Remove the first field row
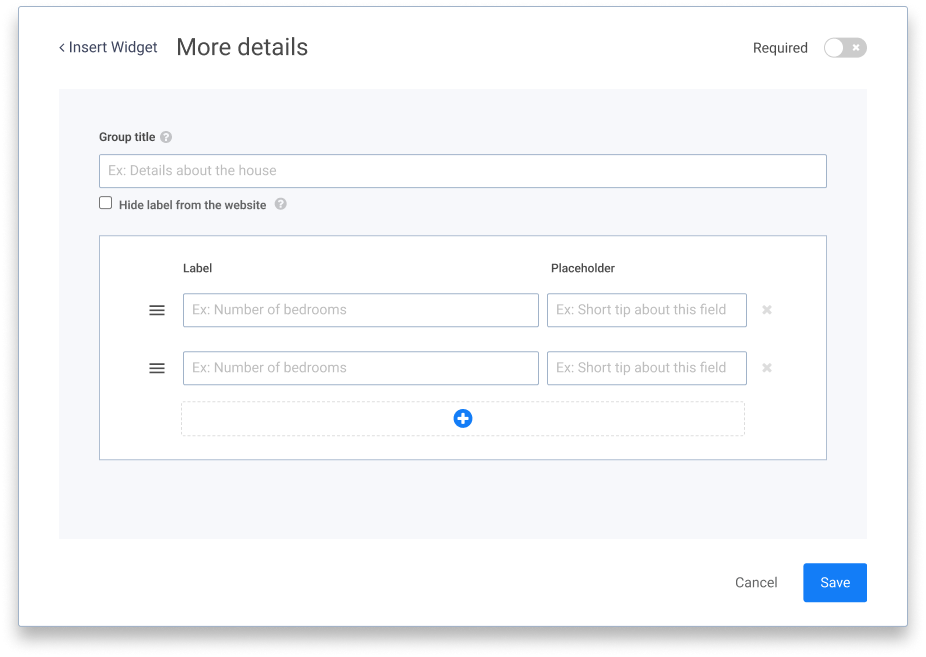 767,310
